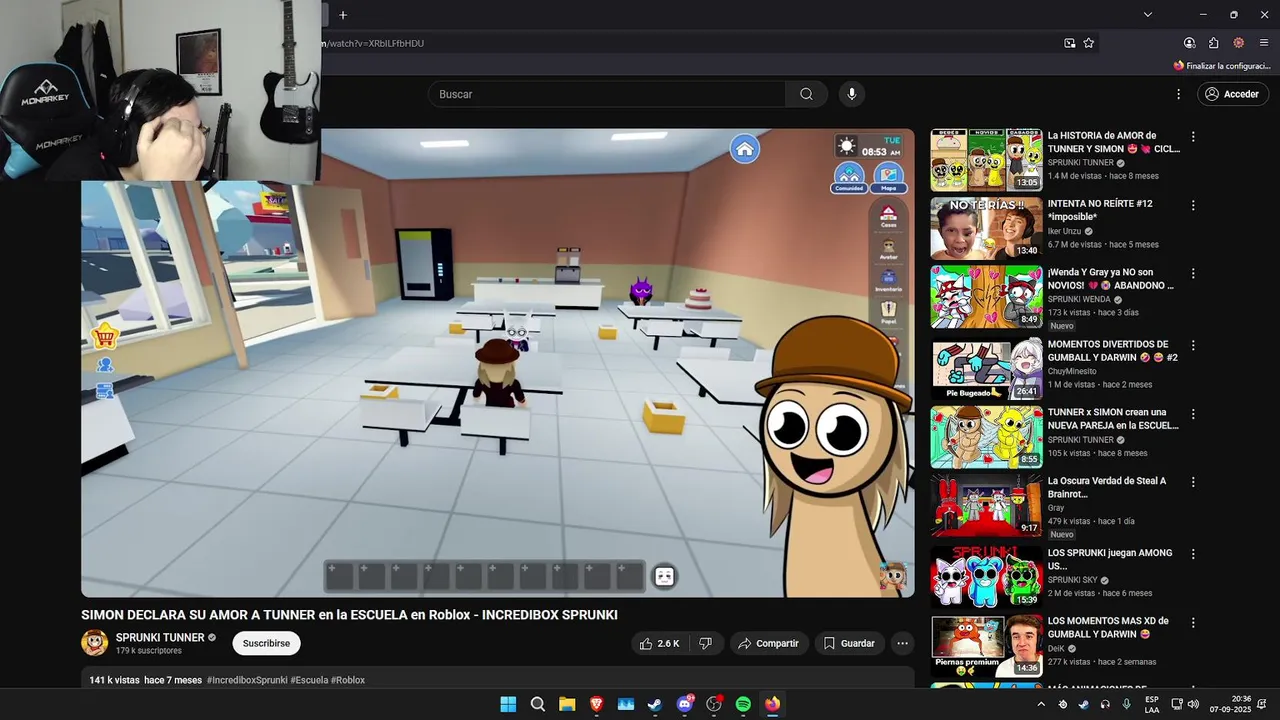Screen dimensions: 1280x720
Task: Open the Firefox hamburger application menu
Action: point(1263,43)
